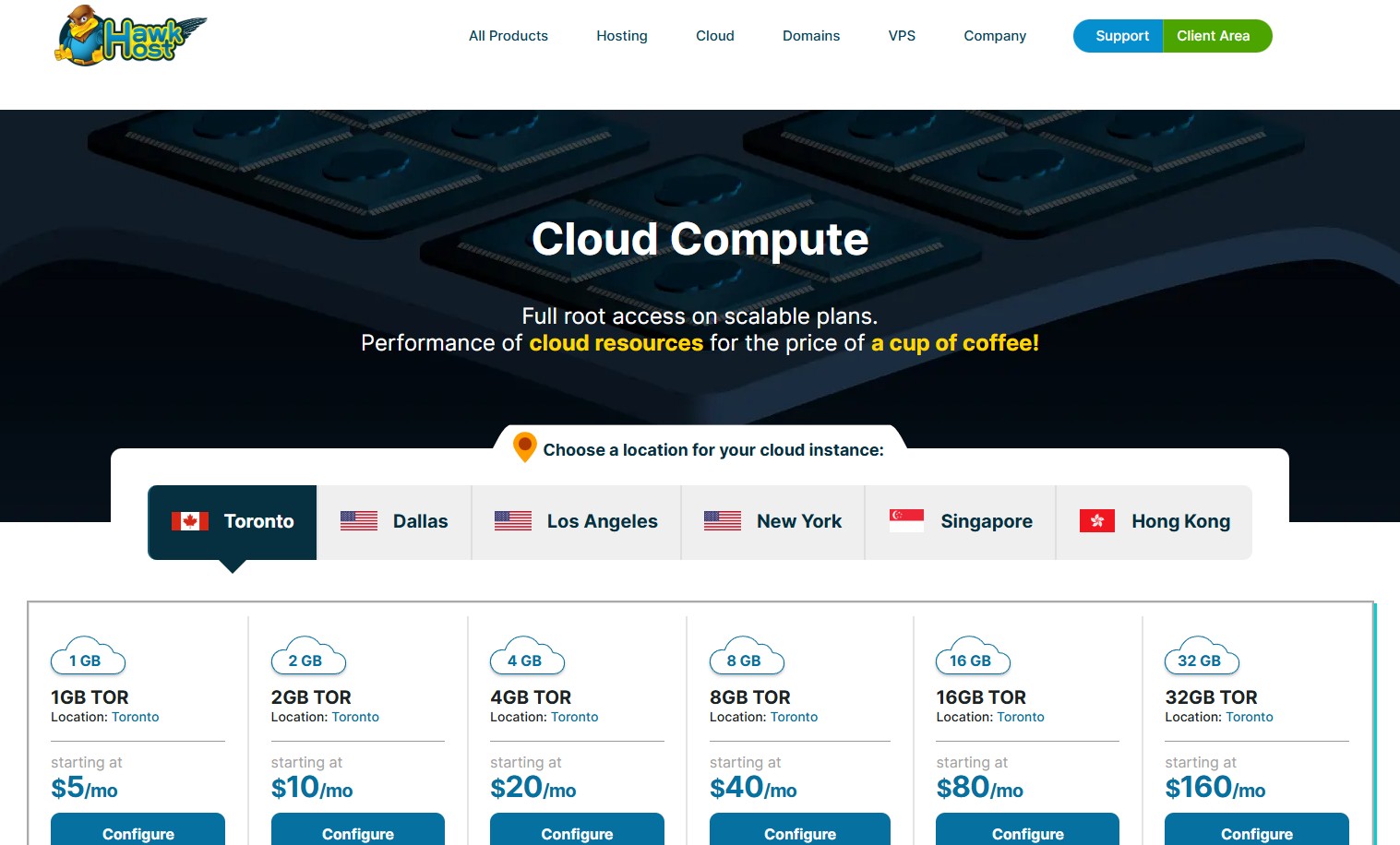Click the 4 GB cloud icon

[527, 656]
